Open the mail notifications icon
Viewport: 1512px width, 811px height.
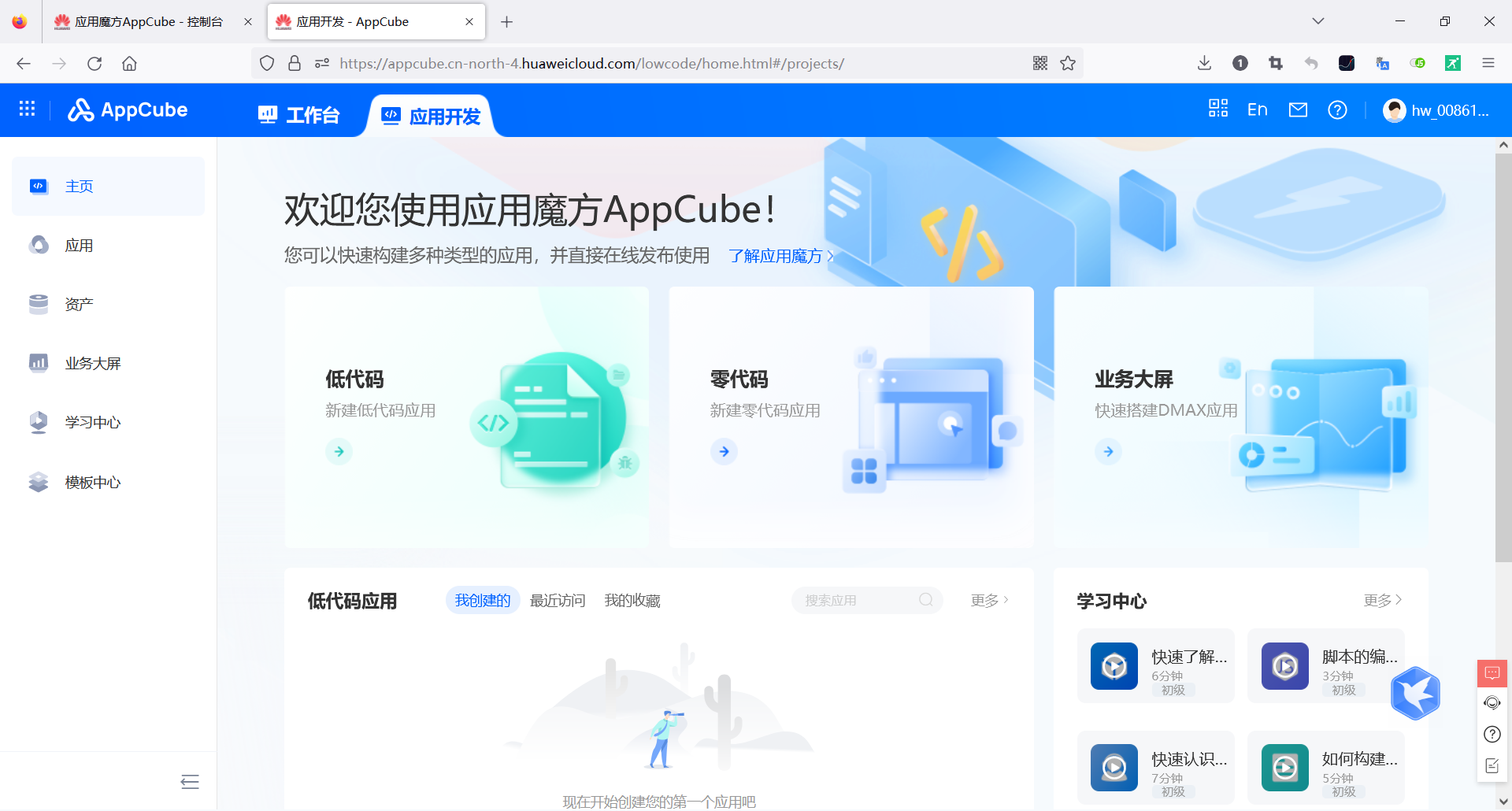[1298, 109]
